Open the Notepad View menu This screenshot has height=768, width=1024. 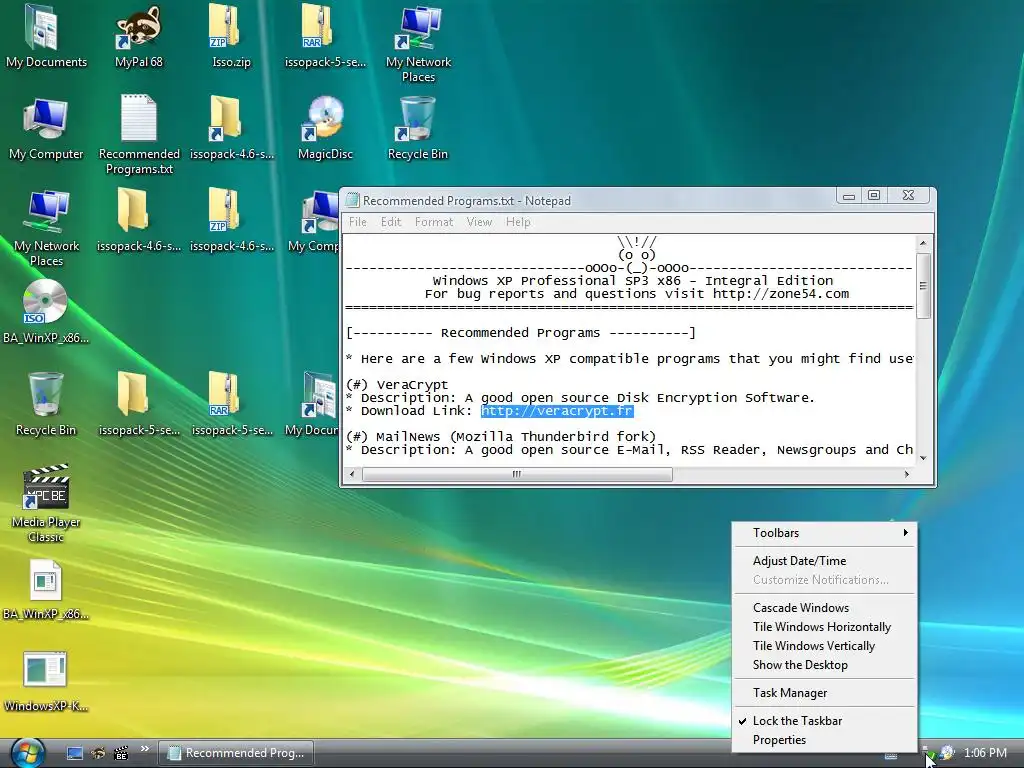(x=479, y=221)
